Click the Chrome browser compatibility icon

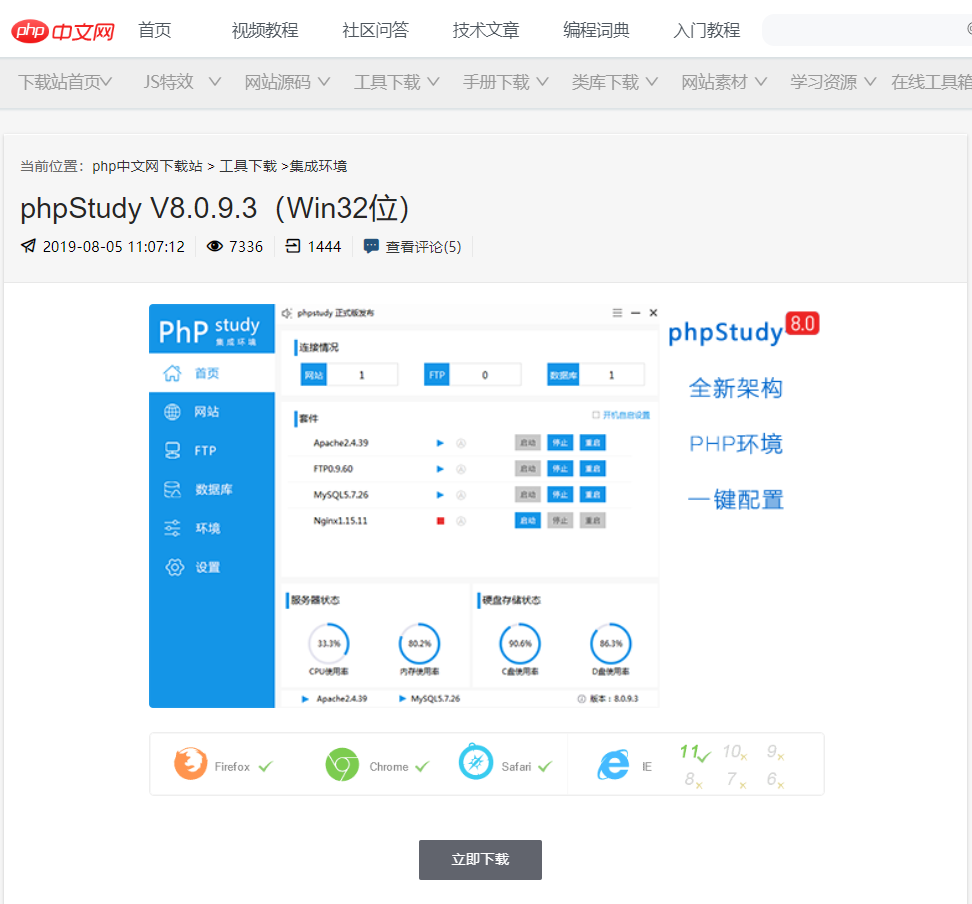click(x=341, y=764)
